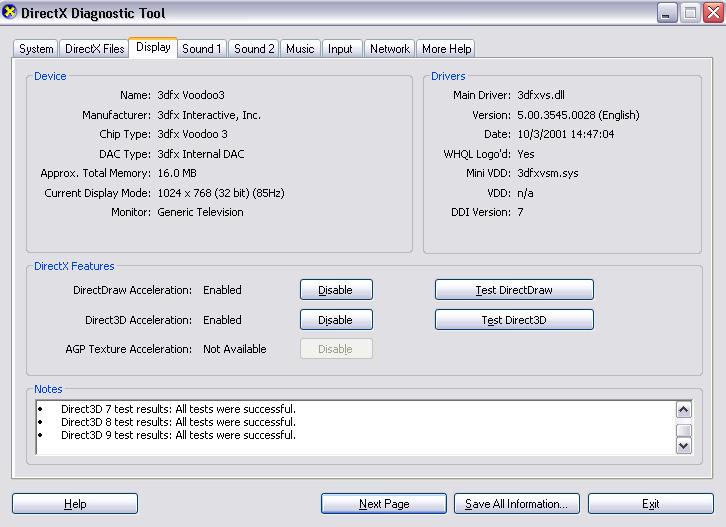The image size is (726, 527).
Task: Select the note 'Direct3D 8 test results'
Action: click(x=178, y=422)
